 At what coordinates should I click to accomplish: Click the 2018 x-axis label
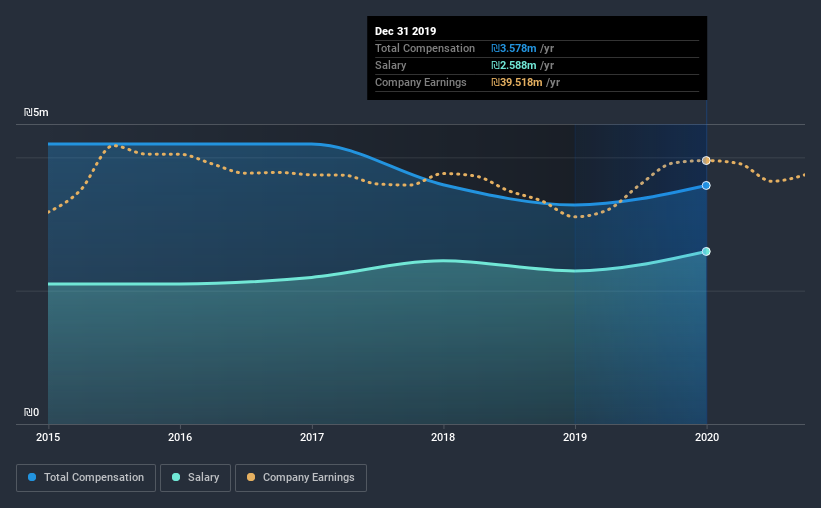[x=443, y=437]
